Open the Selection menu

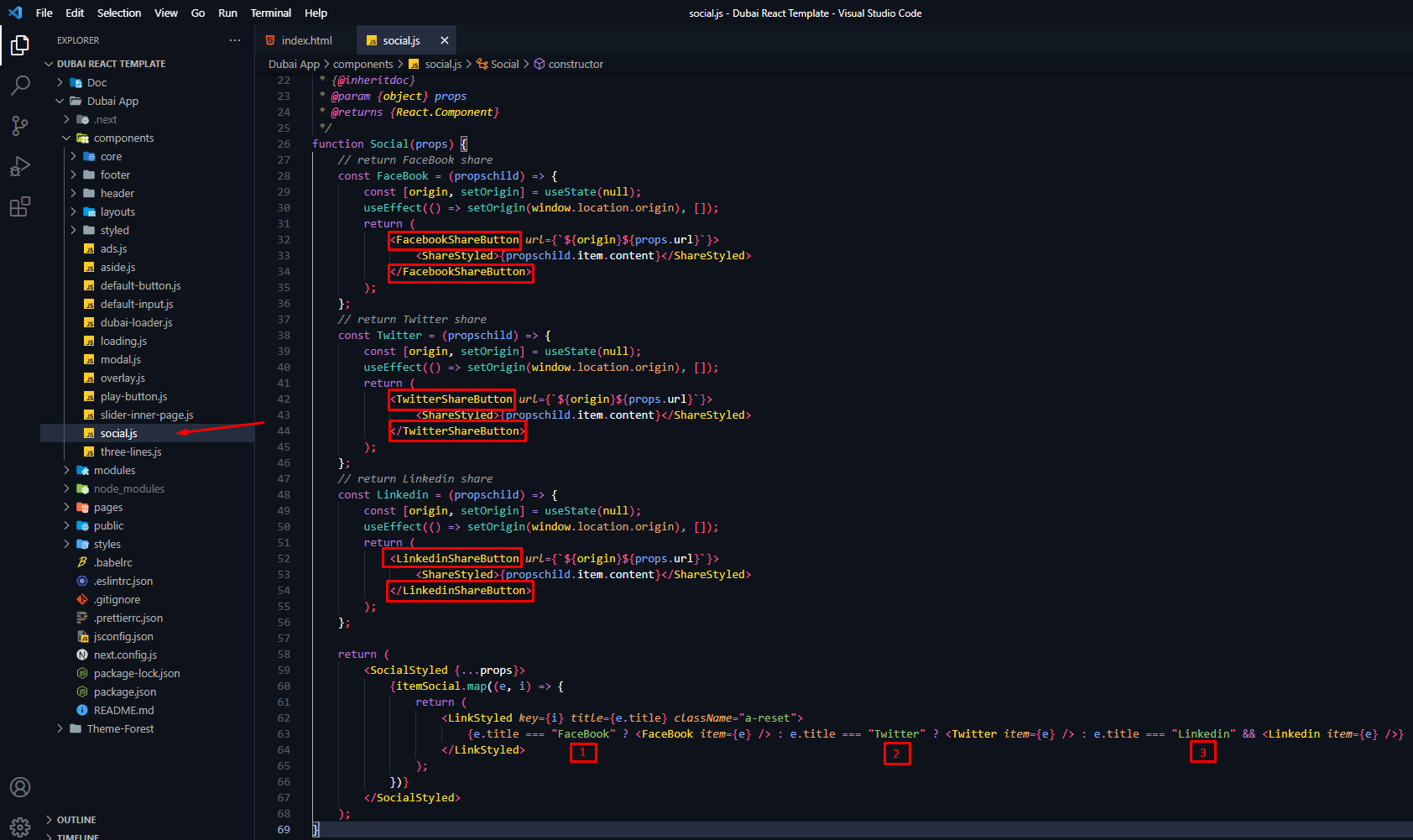(119, 13)
